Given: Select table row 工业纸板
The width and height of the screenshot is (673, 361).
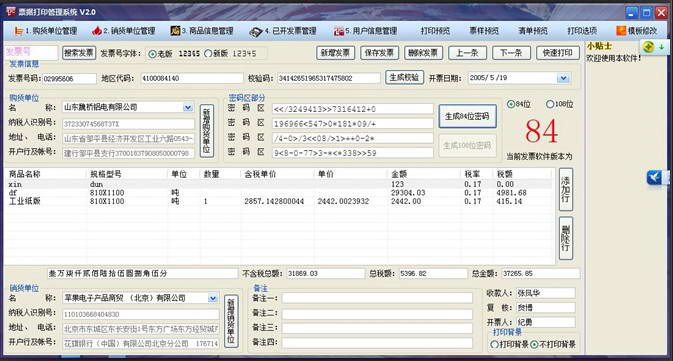Looking at the screenshot, I should pyautogui.click(x=278, y=201).
